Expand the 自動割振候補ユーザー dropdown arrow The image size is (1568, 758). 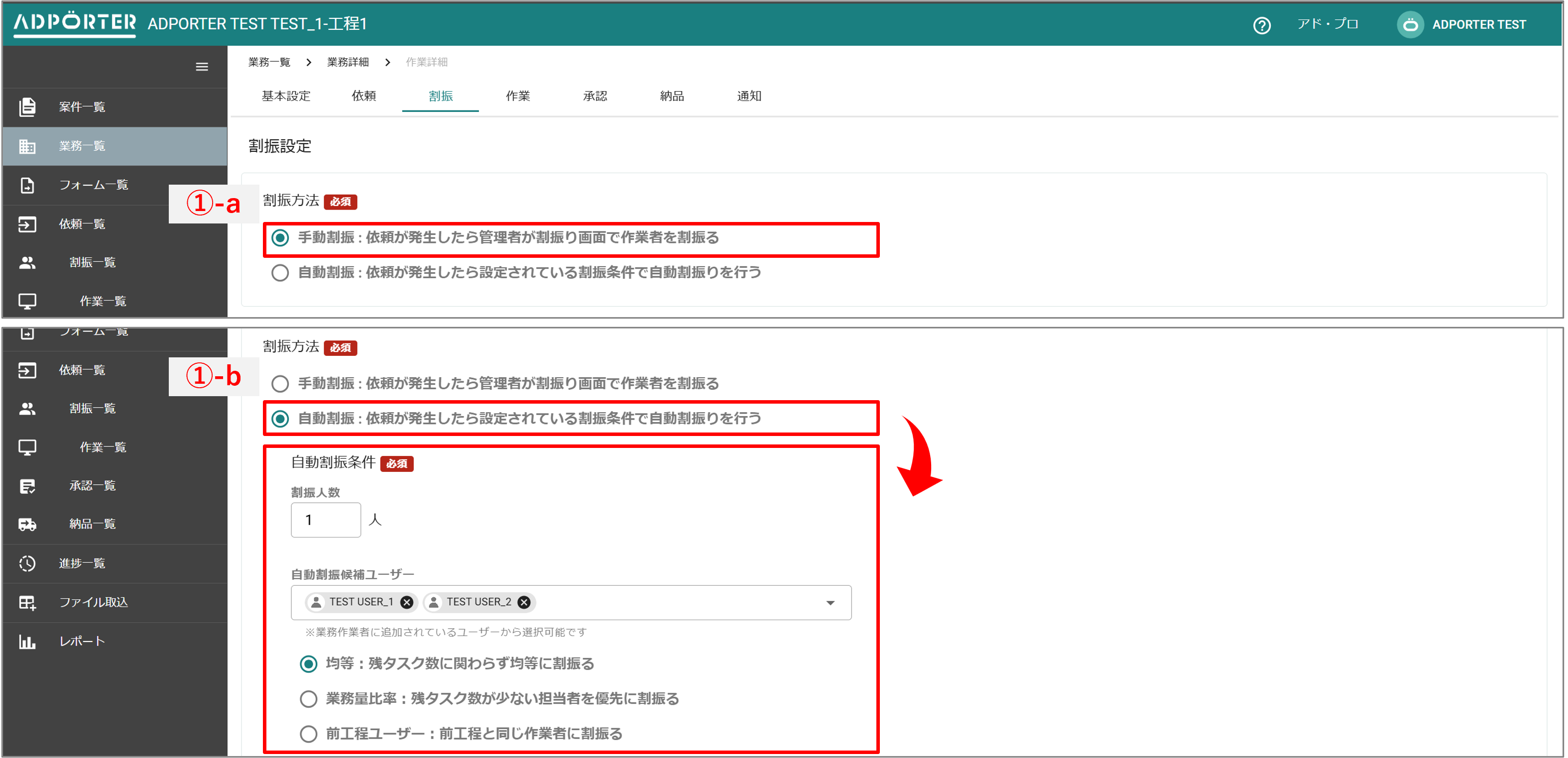830,603
